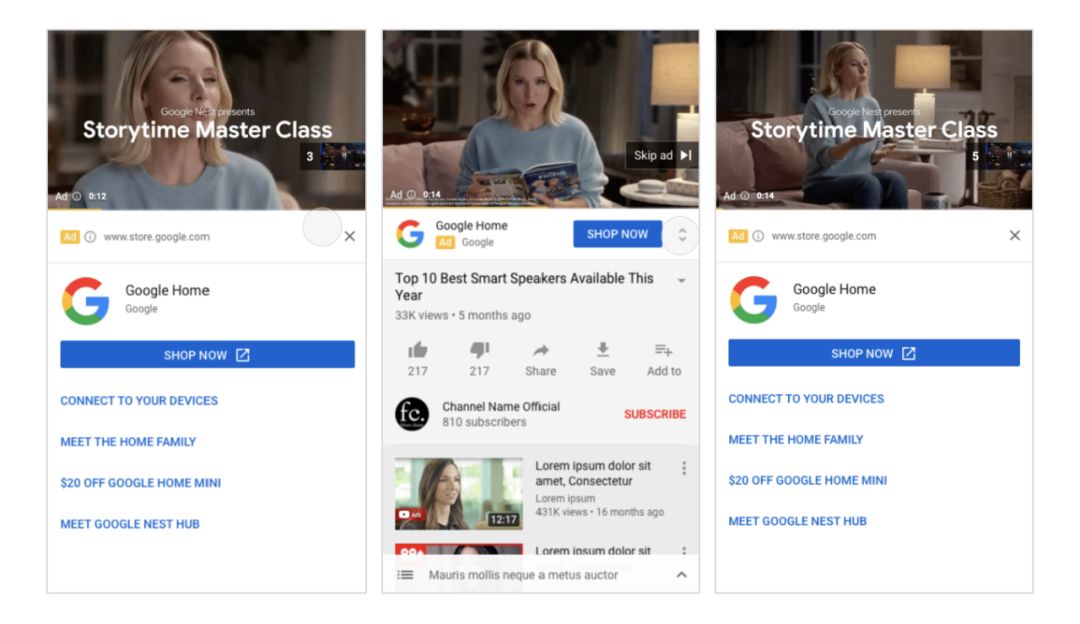Like the video with the thumbs-up icon
Screen dimensions: 1080x624
pos(417,351)
